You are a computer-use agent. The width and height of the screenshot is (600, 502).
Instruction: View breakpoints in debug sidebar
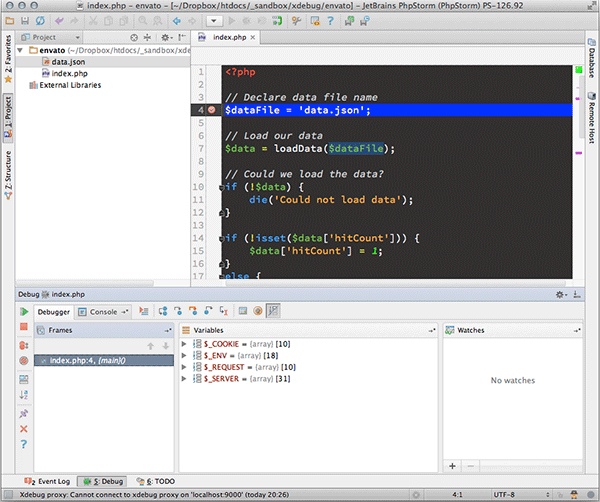tap(24, 346)
